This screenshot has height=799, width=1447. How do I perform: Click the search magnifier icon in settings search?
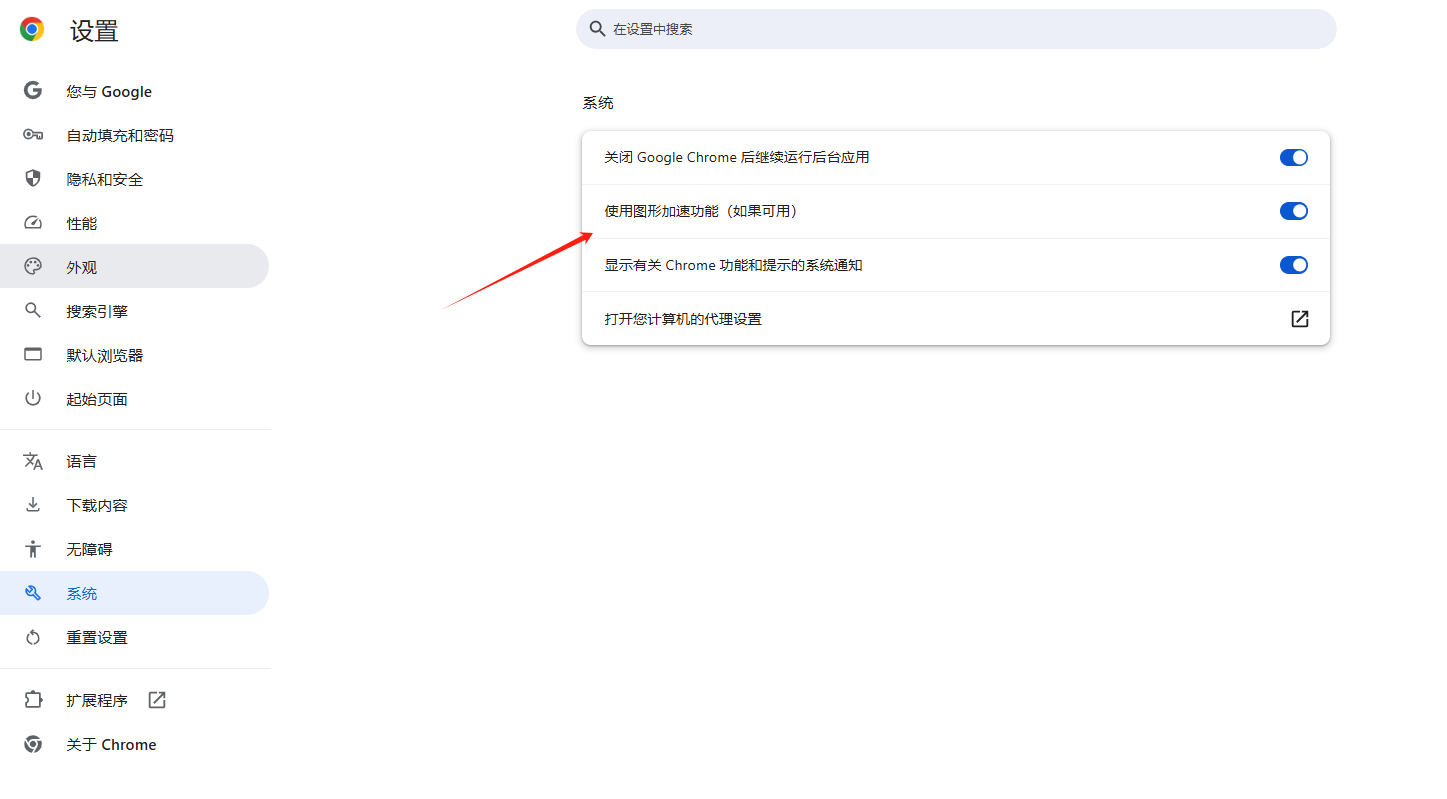[x=598, y=29]
